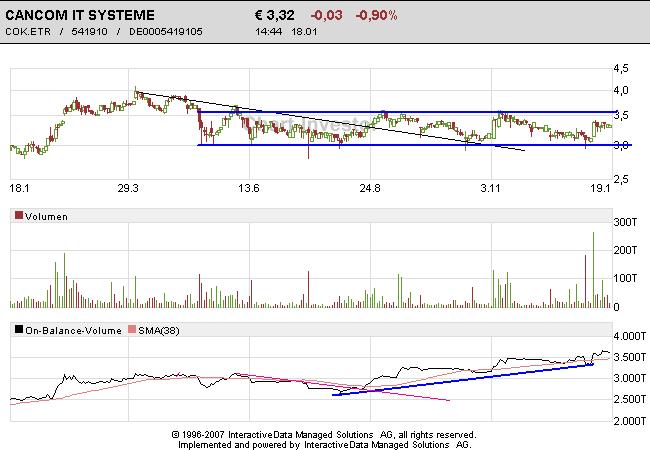Click the copyright line 1996-2007 InteractiveData
The image size is (650, 450).
coord(324,435)
